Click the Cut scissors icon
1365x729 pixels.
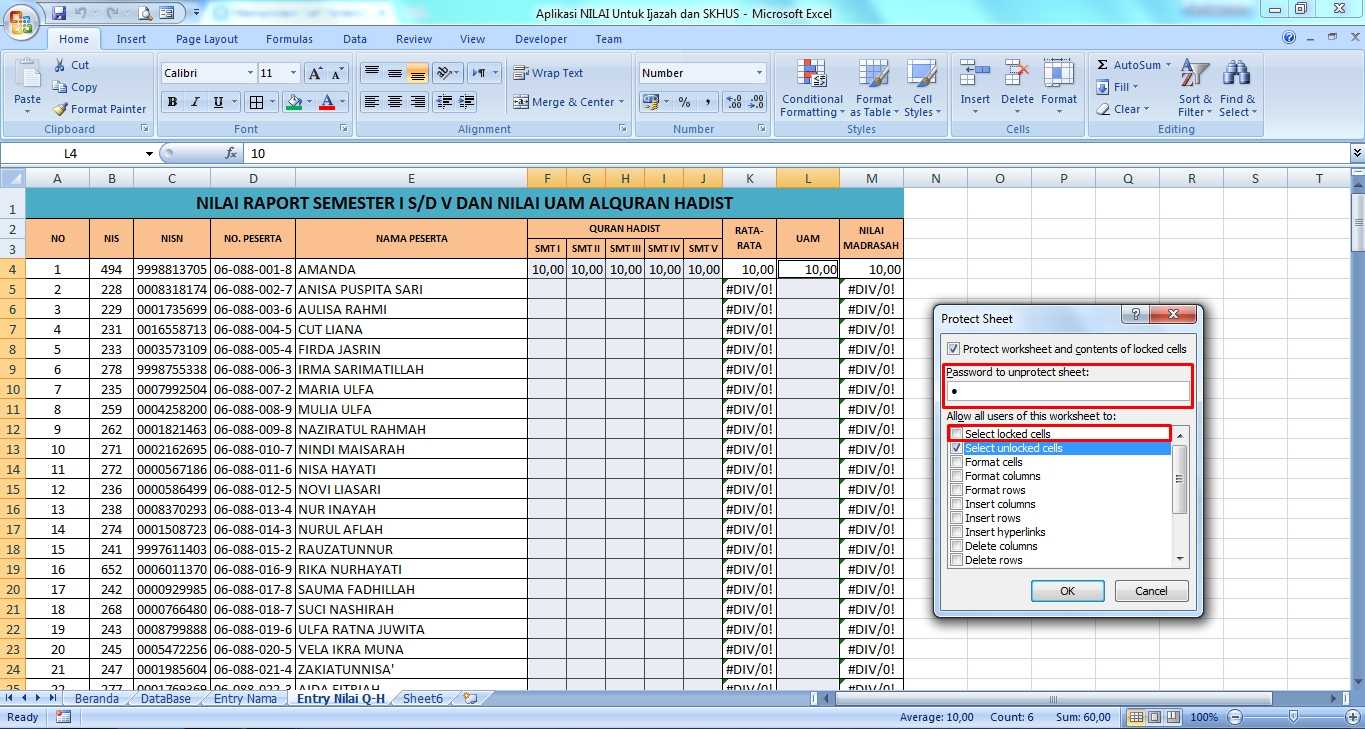58,65
